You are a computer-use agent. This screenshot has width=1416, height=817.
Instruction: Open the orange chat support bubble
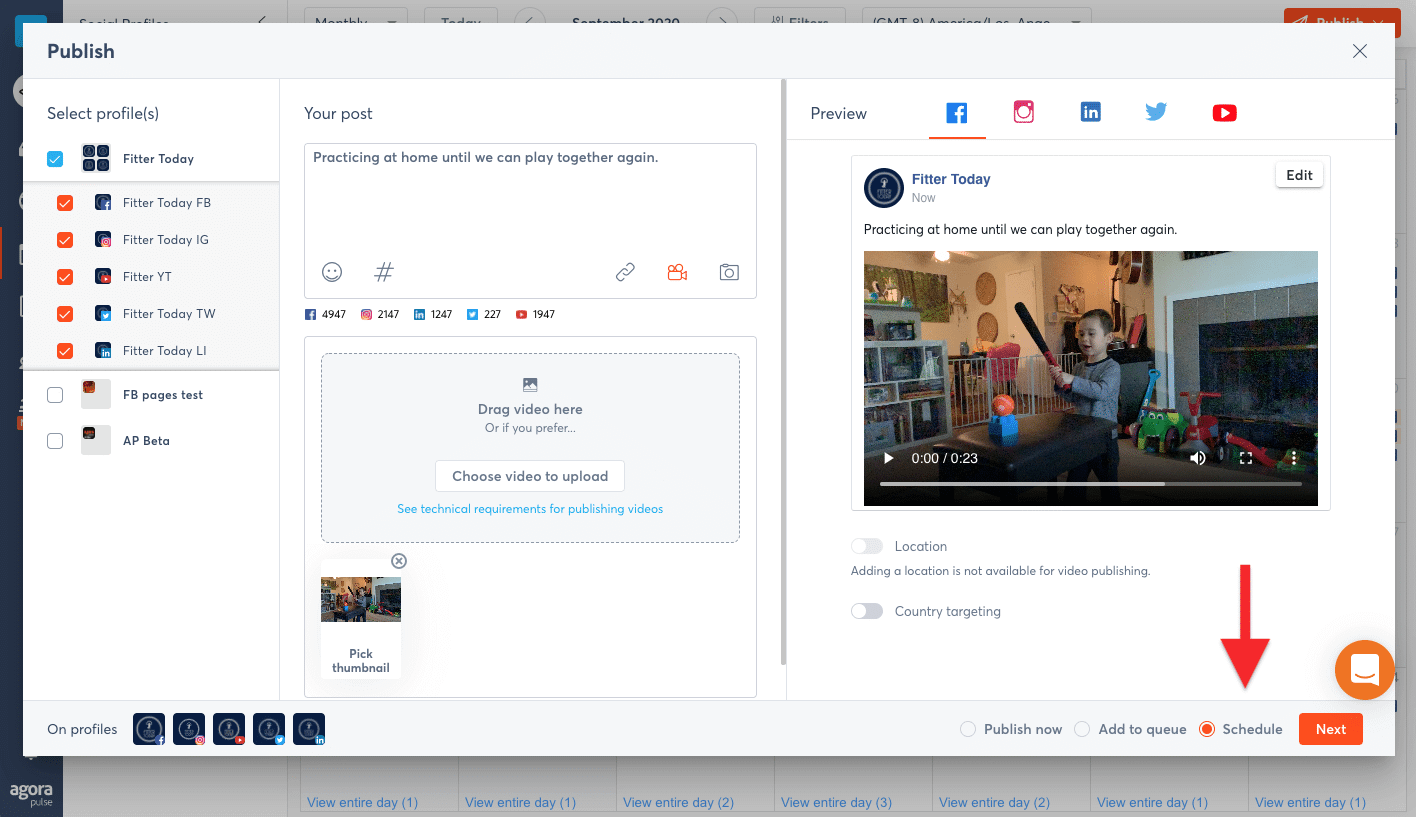[x=1364, y=669]
